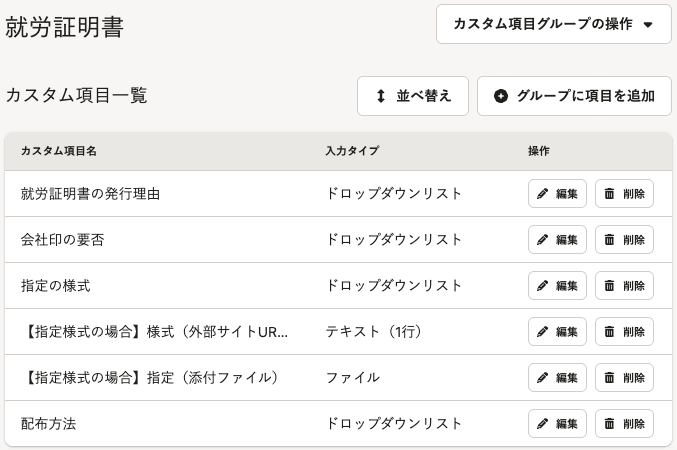Edit the 就労証明書の発行理由 item
This screenshot has height=450, width=677.
pos(557,193)
